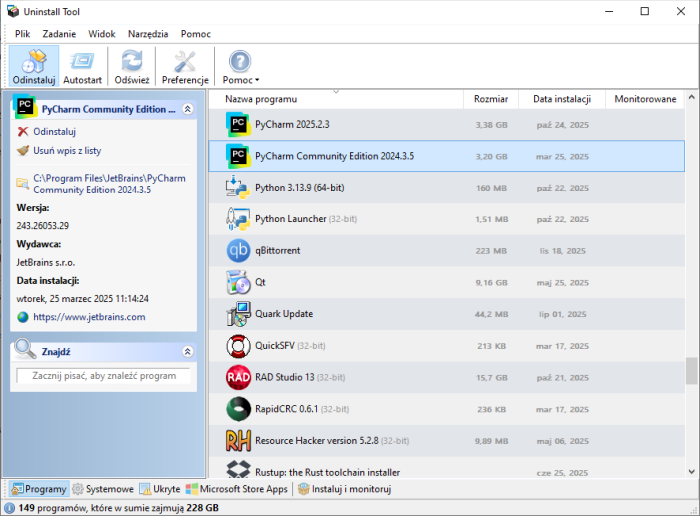The height and width of the screenshot is (516, 700).
Task: Sort by Nazwa programu column header
Action: [336, 99]
